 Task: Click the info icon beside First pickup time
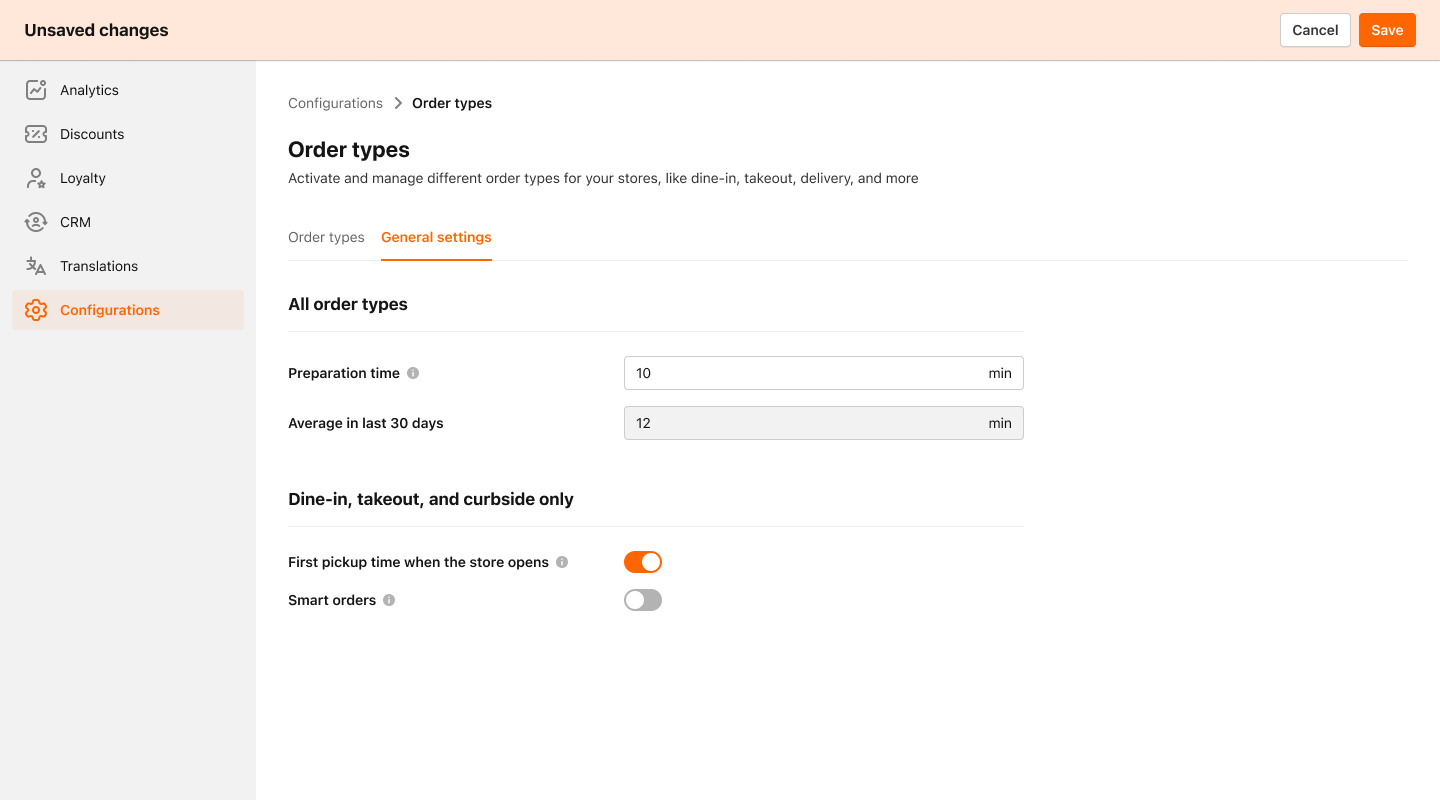point(563,562)
